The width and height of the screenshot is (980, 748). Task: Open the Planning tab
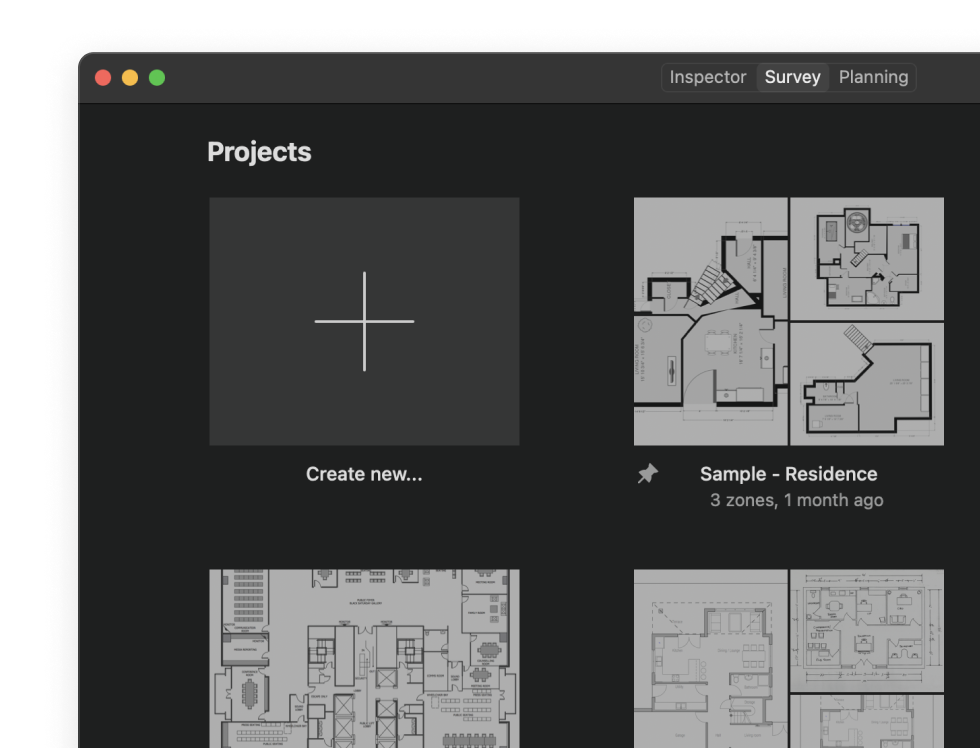873,77
